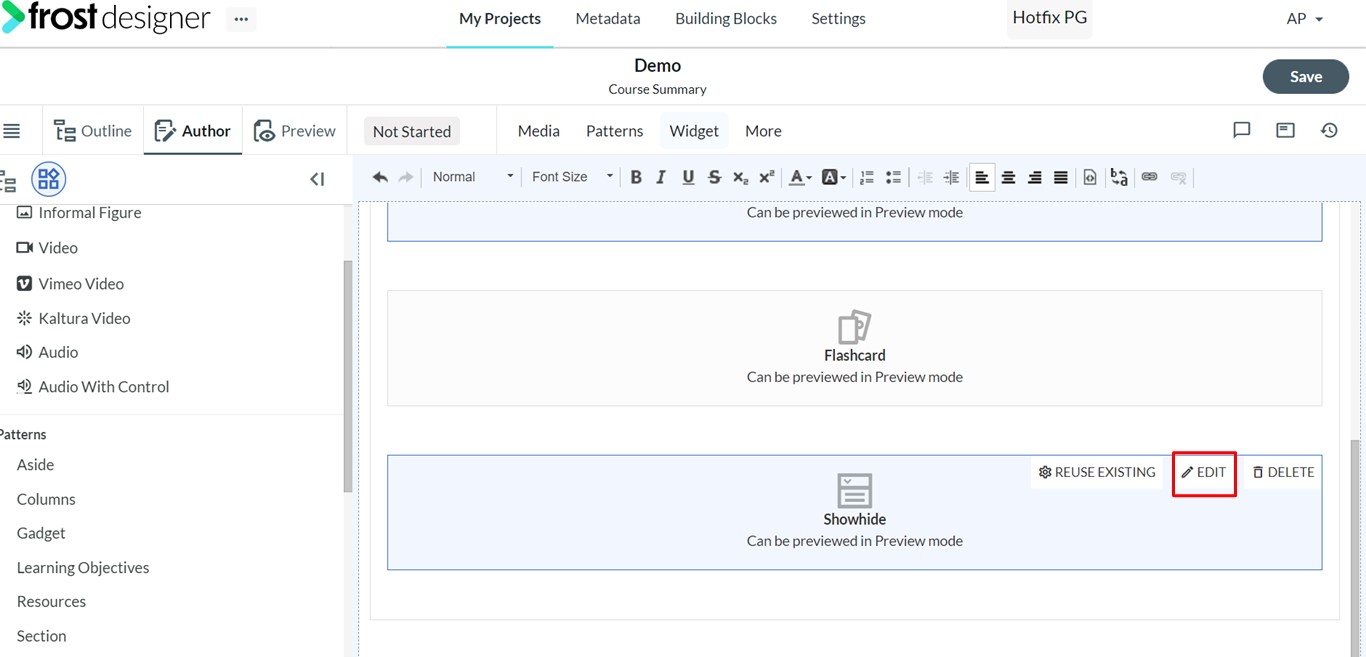Click the unlink icon in the toolbar
The width and height of the screenshot is (1366, 657).
tap(1179, 177)
